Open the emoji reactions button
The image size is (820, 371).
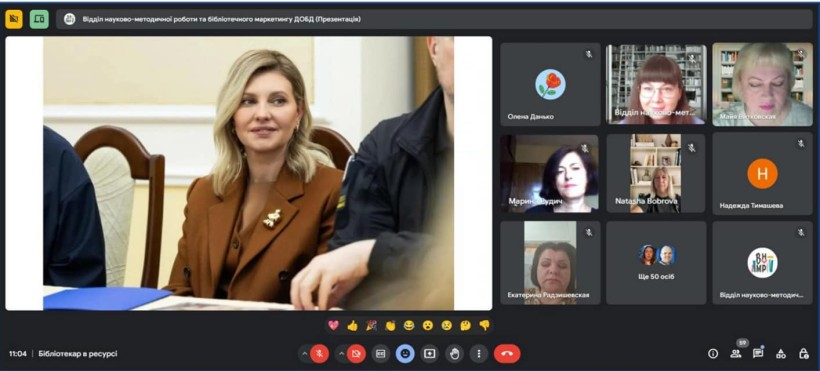(405, 354)
